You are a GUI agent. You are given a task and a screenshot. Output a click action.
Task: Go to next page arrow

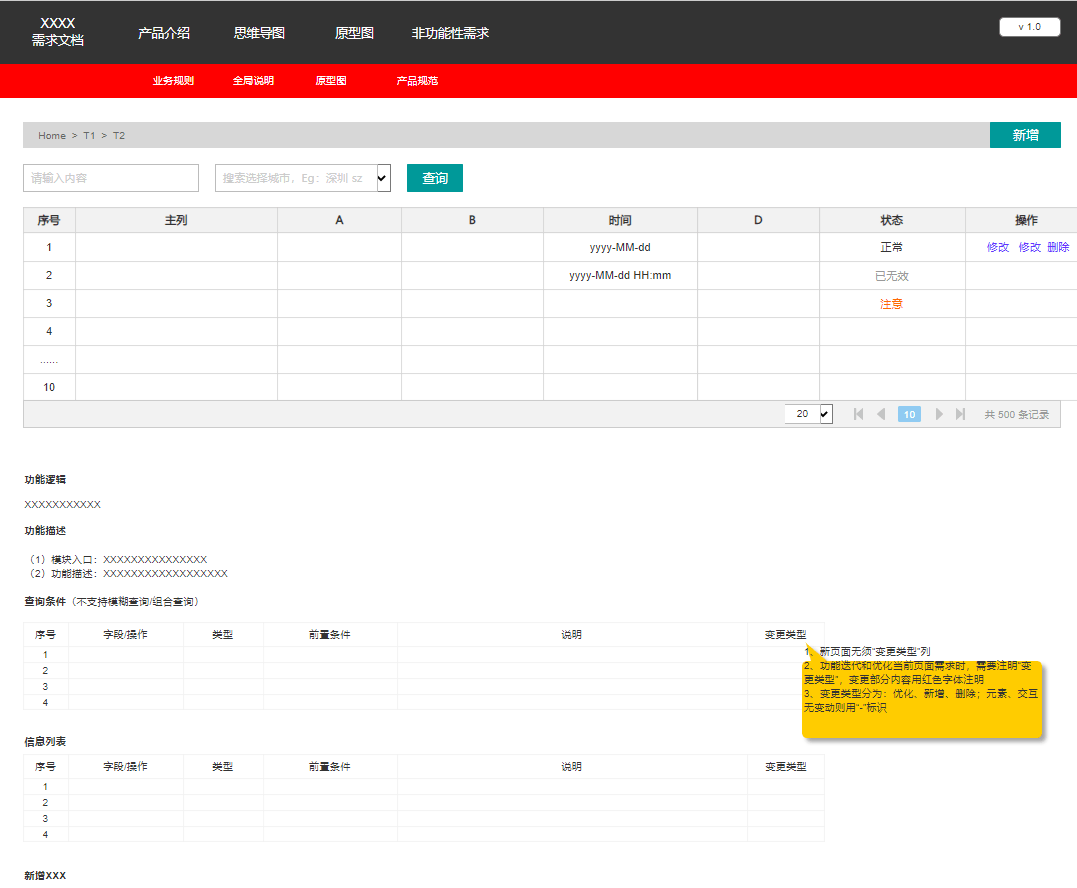click(x=939, y=414)
